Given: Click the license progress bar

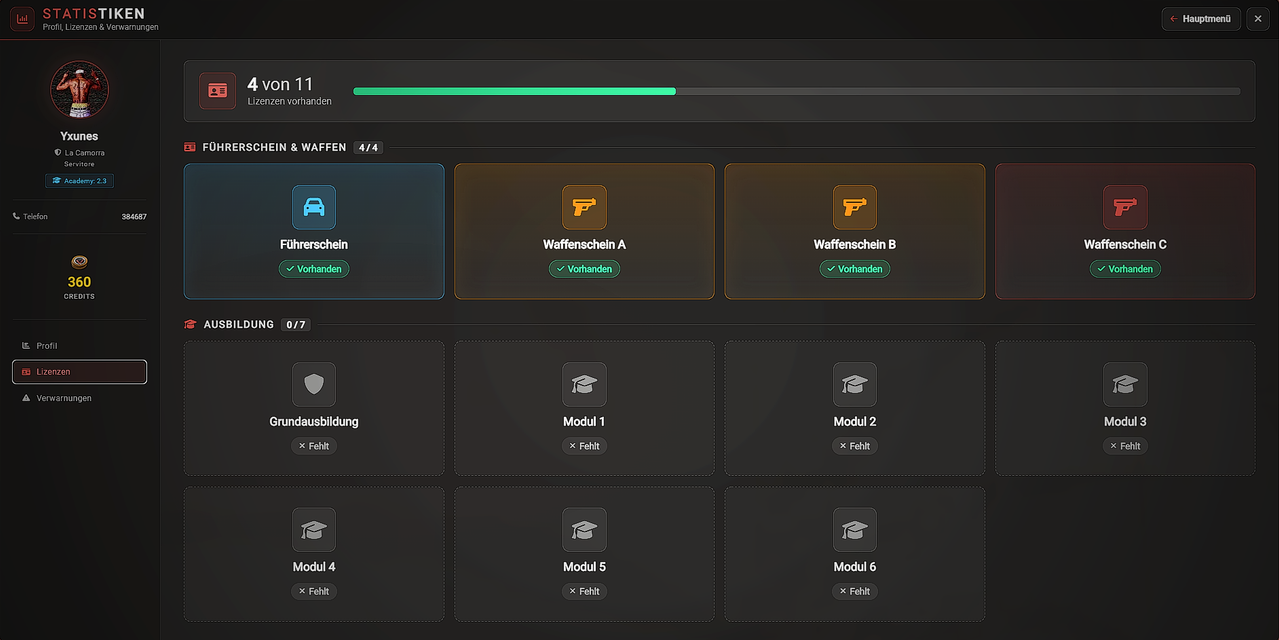Looking at the screenshot, I should click(796, 91).
